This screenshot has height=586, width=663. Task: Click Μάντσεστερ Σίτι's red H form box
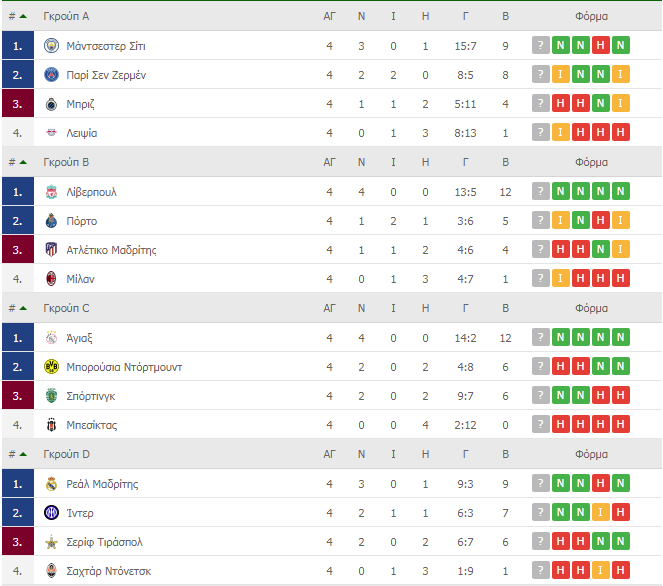(x=601, y=46)
